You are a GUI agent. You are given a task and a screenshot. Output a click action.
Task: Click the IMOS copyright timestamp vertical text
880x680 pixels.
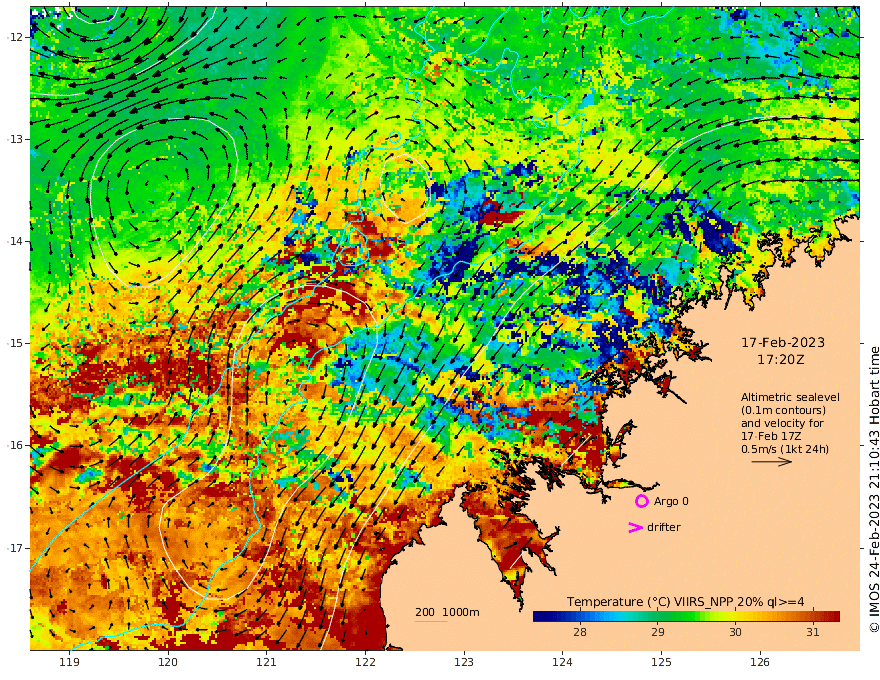(874, 489)
